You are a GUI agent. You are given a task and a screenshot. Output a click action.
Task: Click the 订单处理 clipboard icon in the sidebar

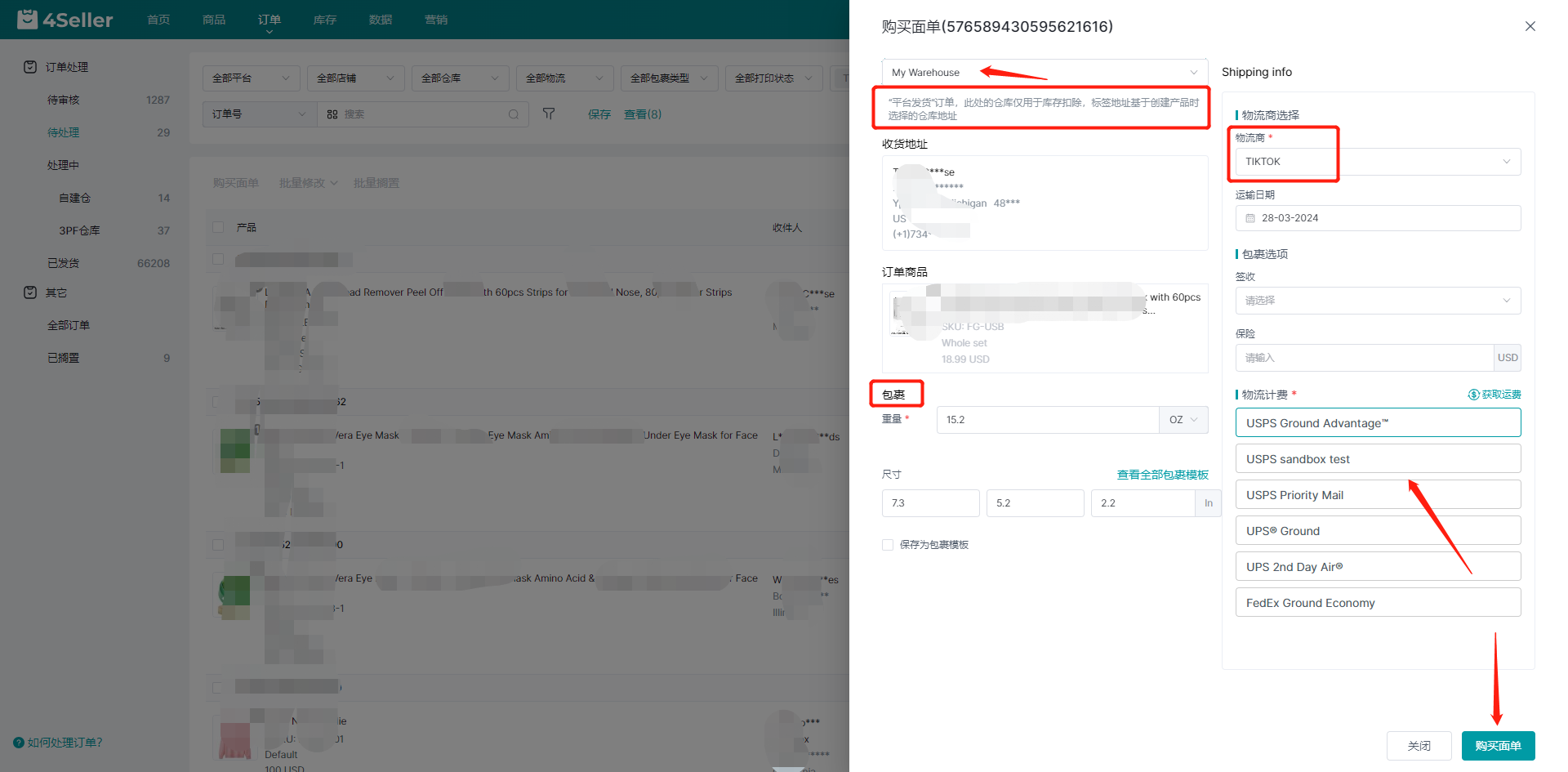coord(30,67)
